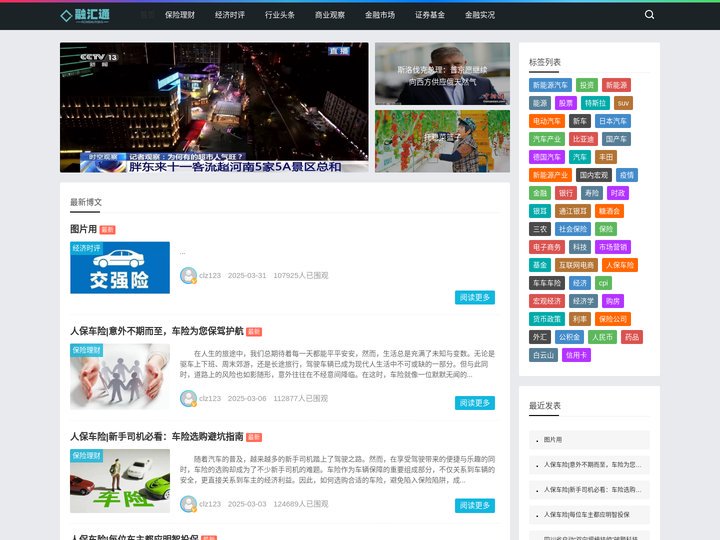Select the 电动汽车 tag

547,121
